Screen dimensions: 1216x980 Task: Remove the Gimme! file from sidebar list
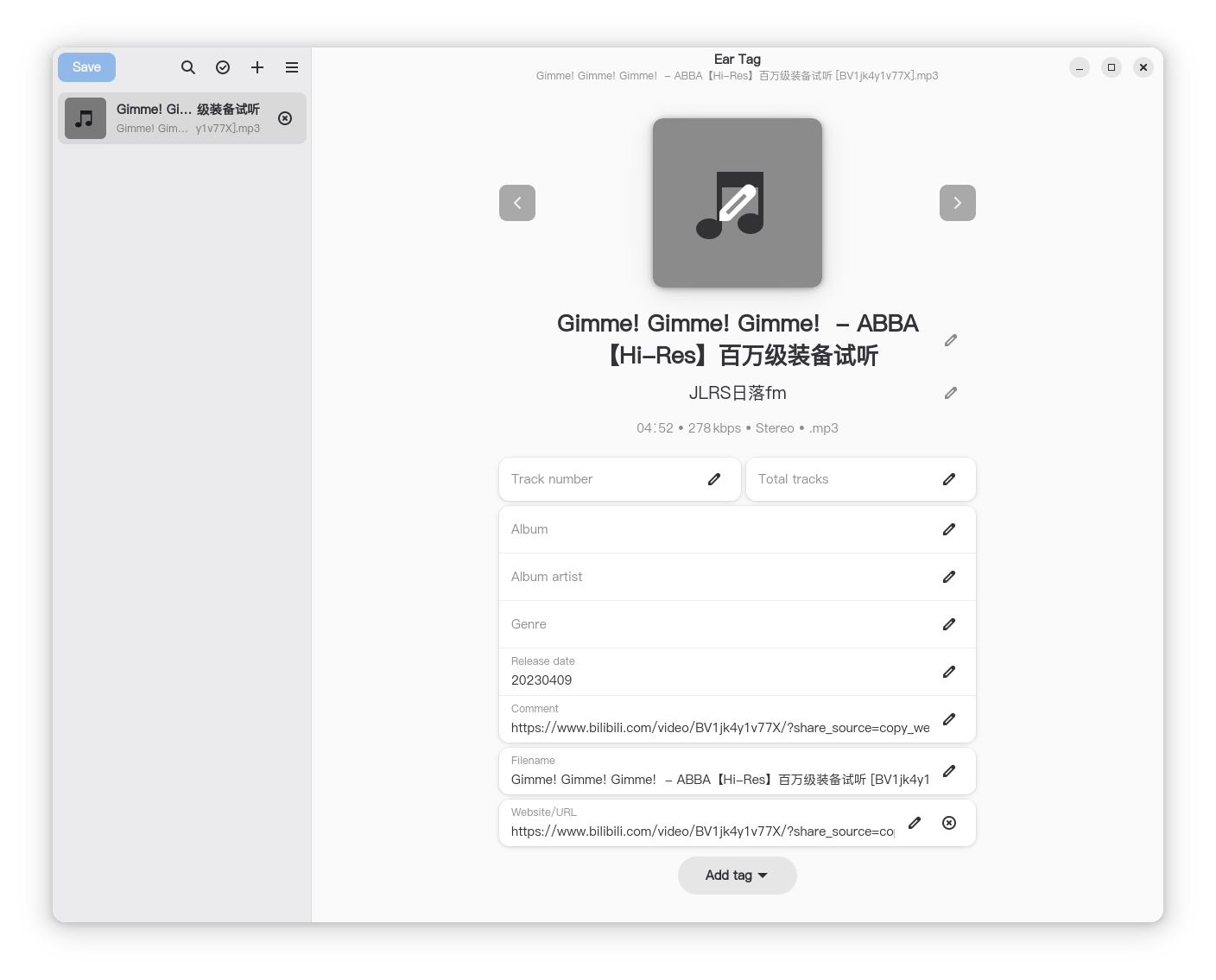(285, 118)
